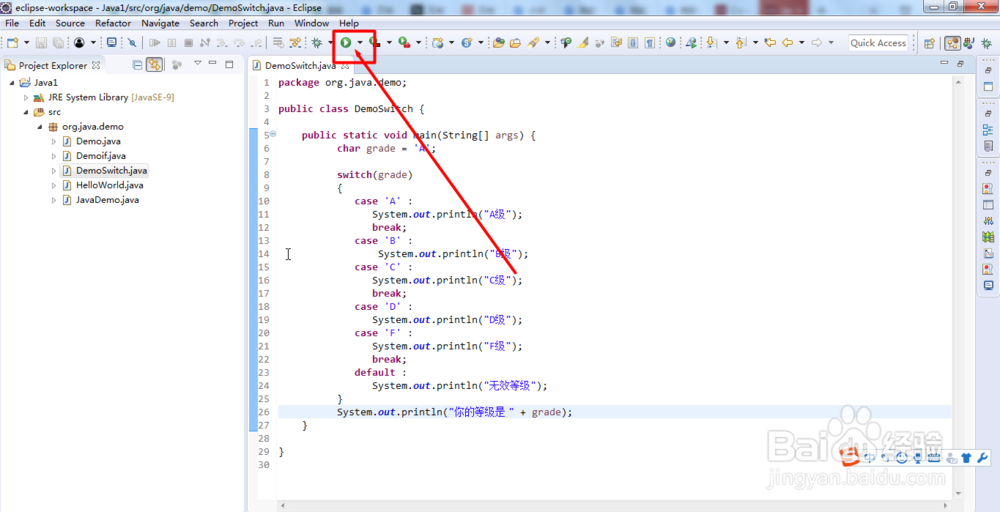Select Demoif.java in Project Explorer

[x=101, y=156]
